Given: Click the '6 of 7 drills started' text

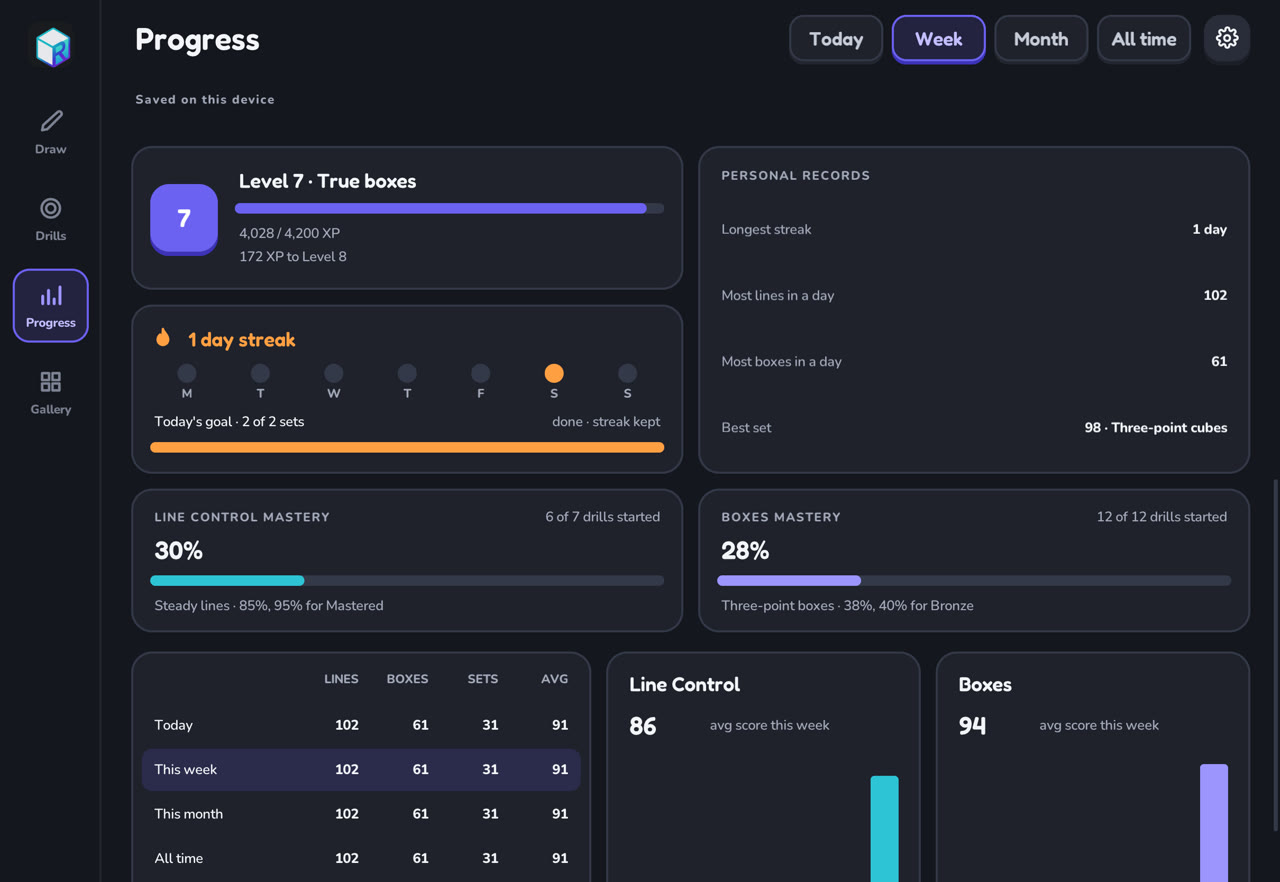Looking at the screenshot, I should [x=602, y=517].
